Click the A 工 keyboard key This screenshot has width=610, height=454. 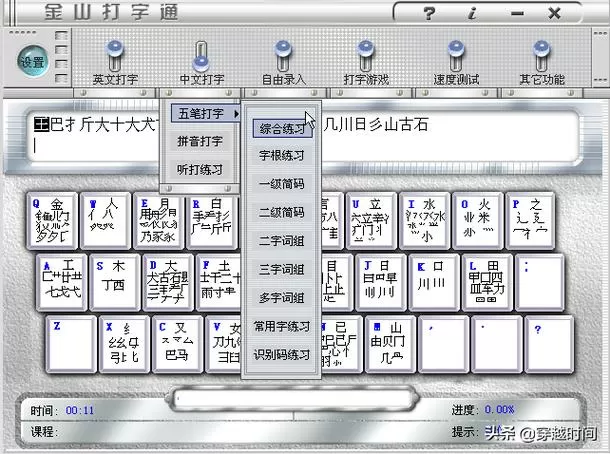click(61, 282)
